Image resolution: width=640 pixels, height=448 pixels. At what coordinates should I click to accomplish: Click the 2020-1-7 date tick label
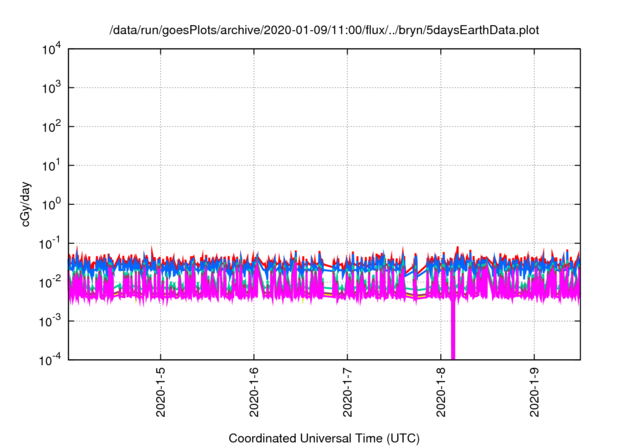(347, 392)
